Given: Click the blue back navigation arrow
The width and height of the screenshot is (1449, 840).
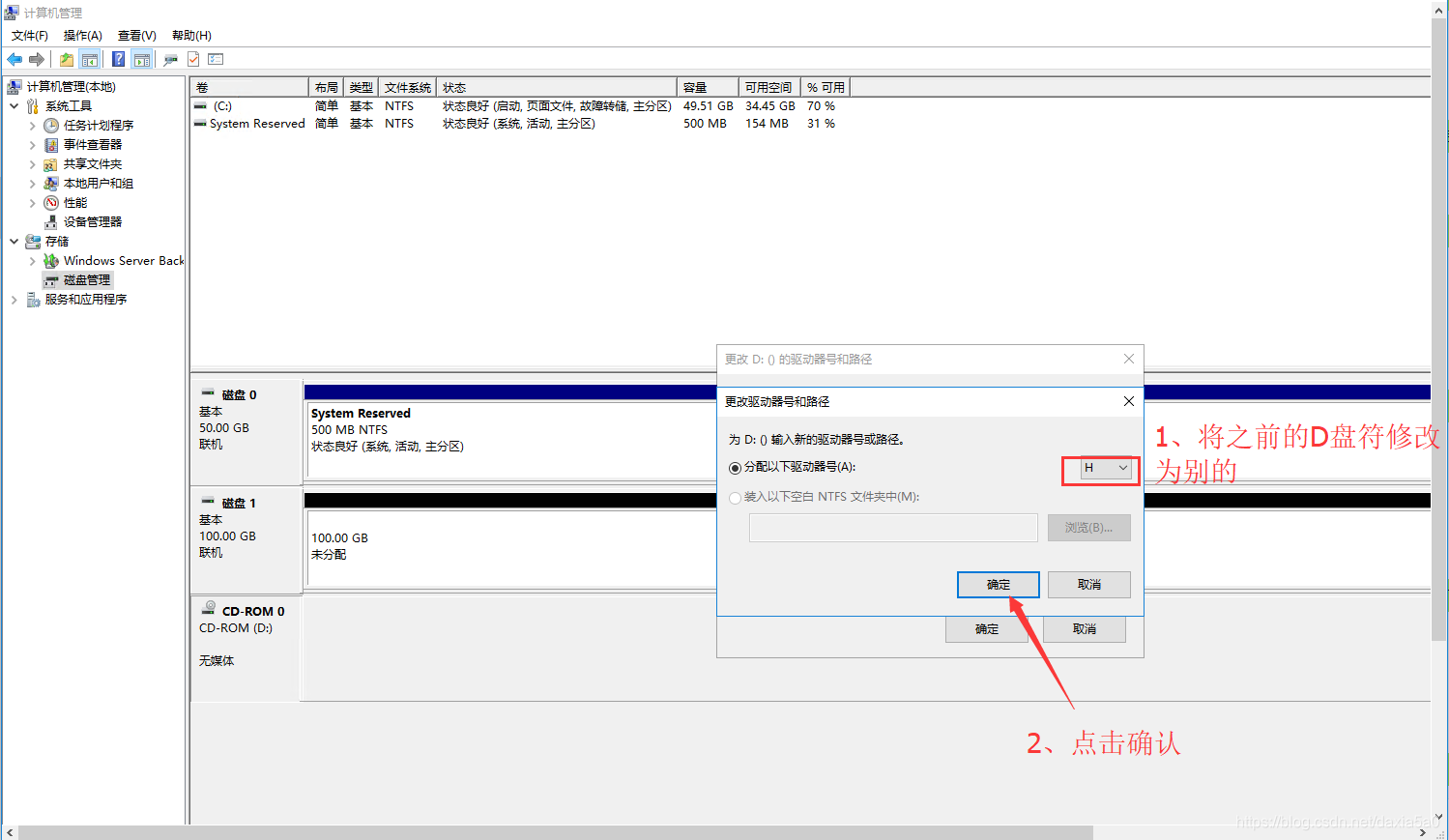Looking at the screenshot, I should point(14,59).
